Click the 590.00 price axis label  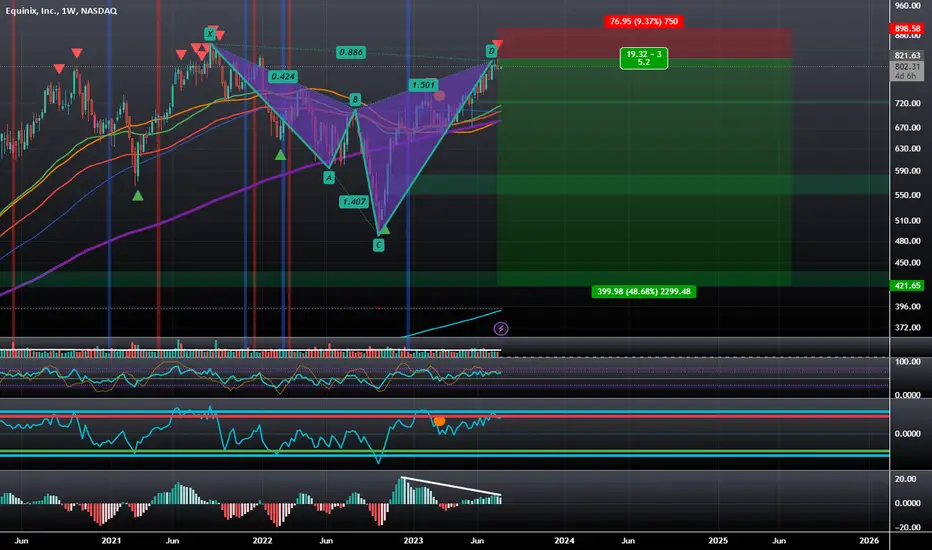click(x=908, y=171)
